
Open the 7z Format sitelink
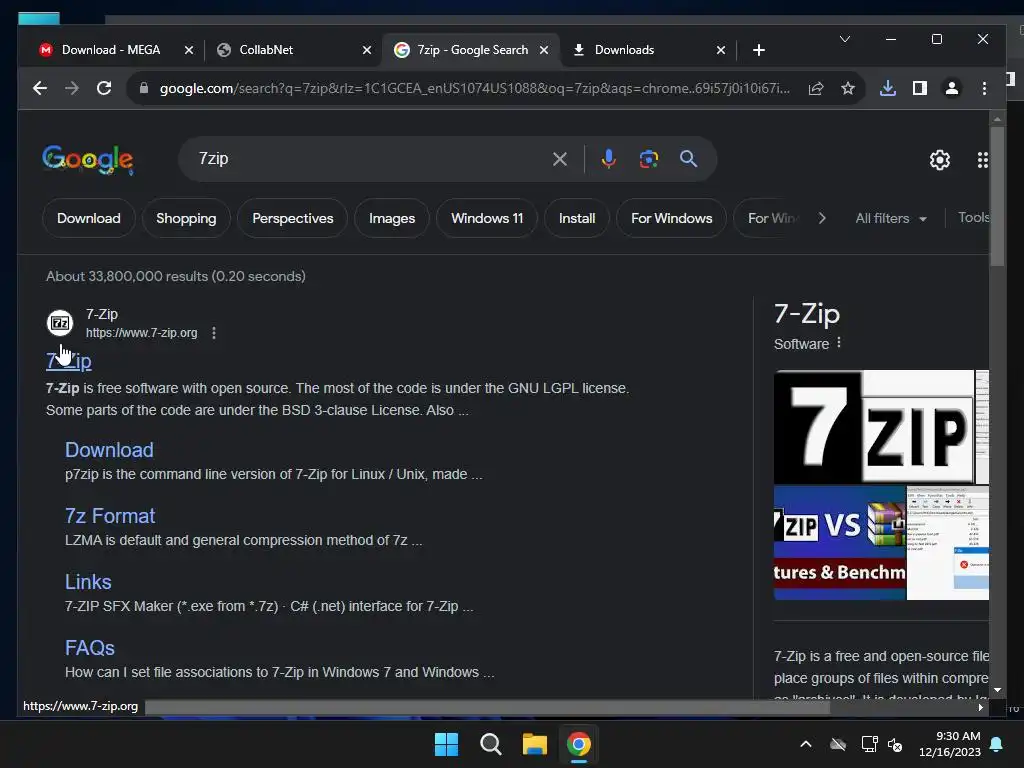pyautogui.click(x=110, y=516)
